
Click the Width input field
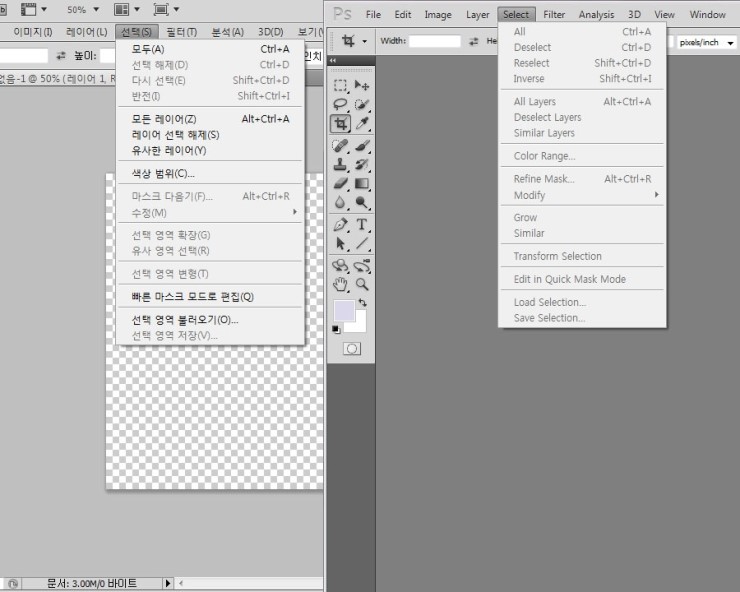pos(435,41)
